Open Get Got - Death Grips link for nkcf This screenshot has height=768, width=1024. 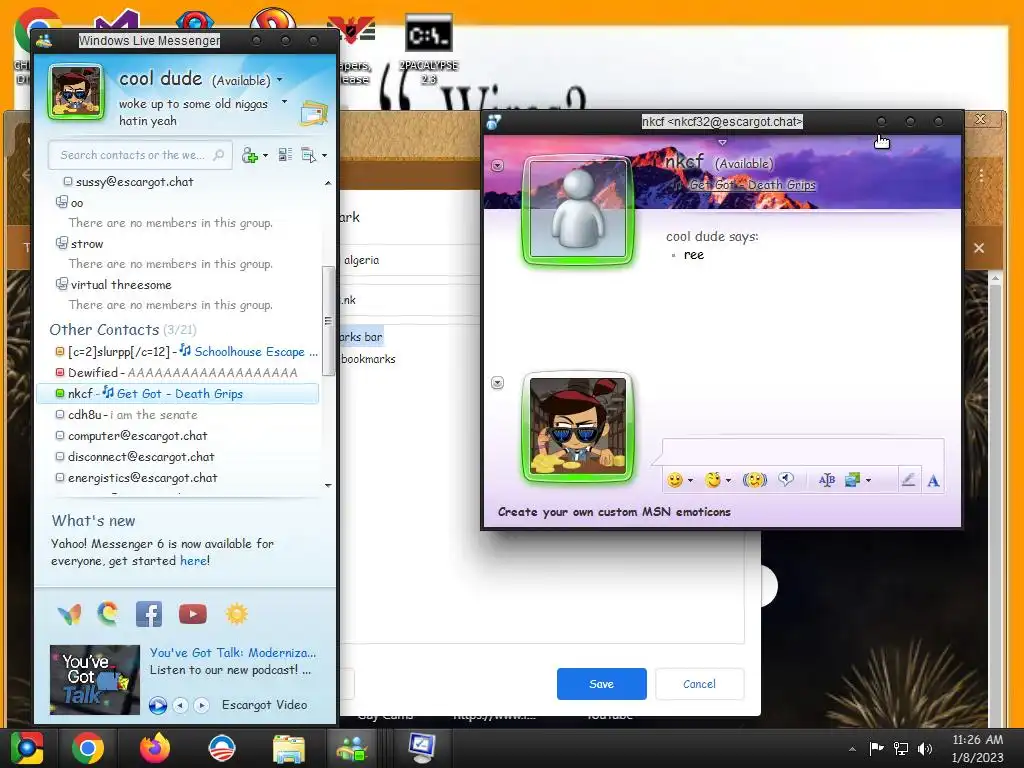(x=180, y=394)
